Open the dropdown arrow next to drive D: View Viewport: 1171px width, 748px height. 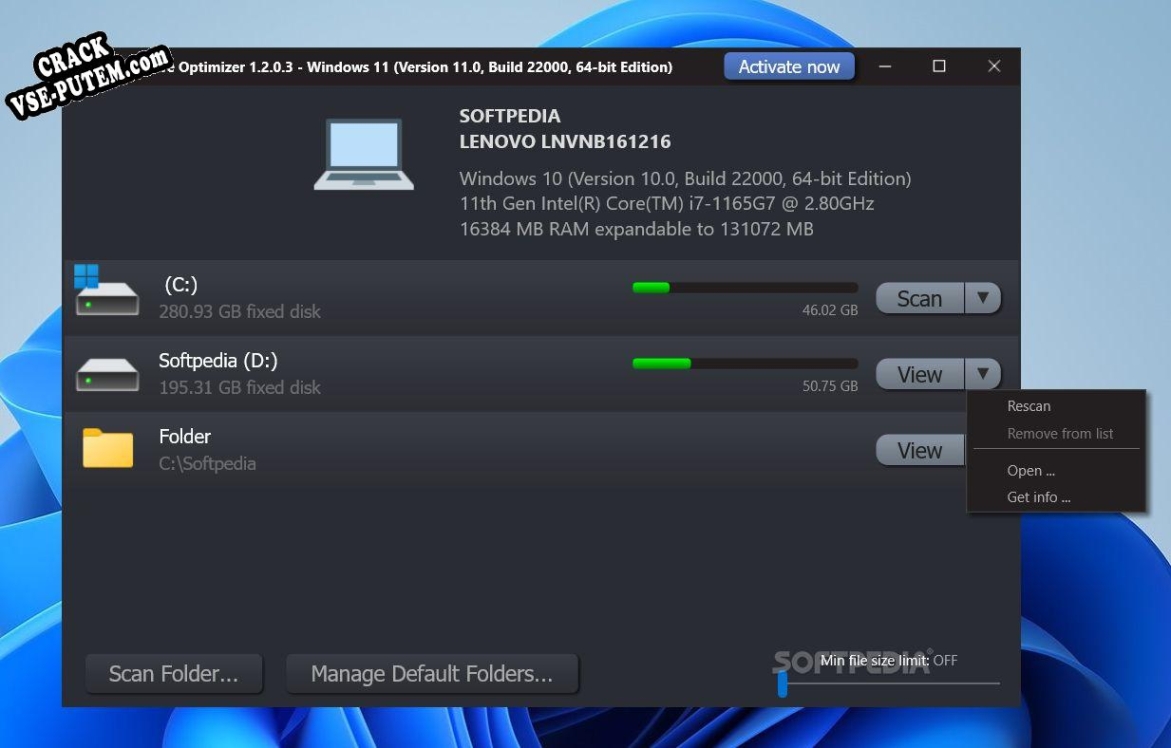(x=984, y=373)
